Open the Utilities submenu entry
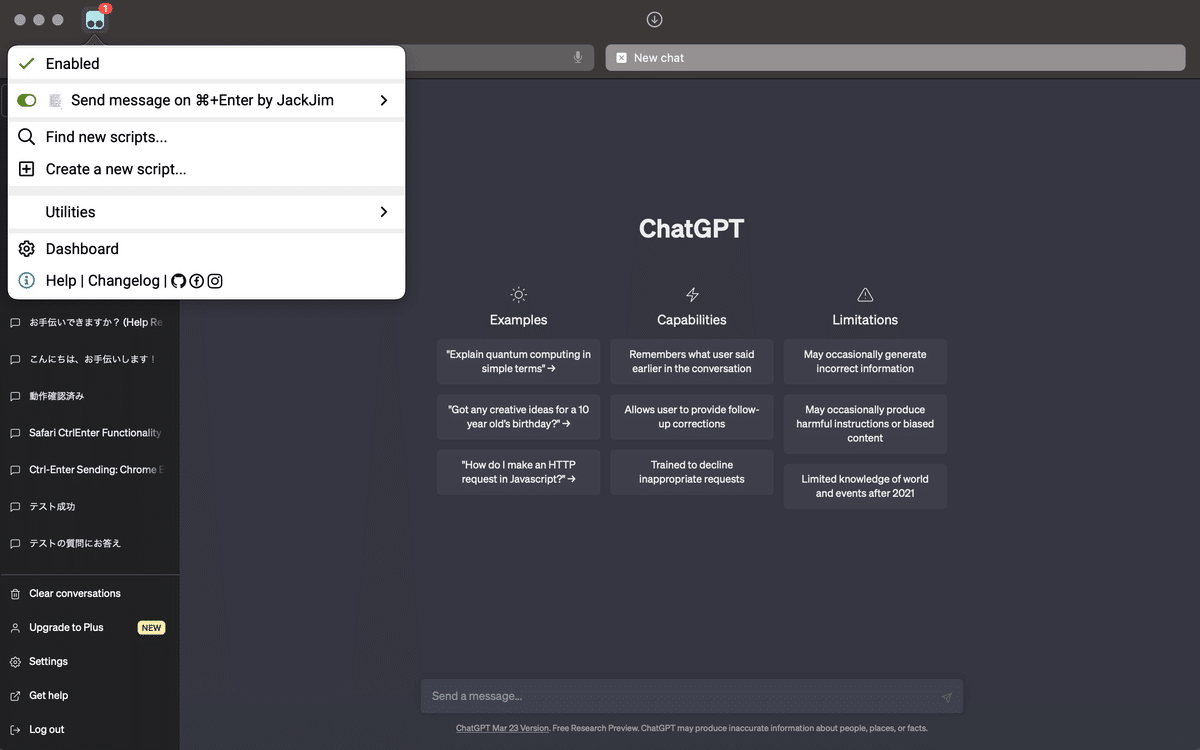This screenshot has width=1200, height=750. click(x=206, y=212)
